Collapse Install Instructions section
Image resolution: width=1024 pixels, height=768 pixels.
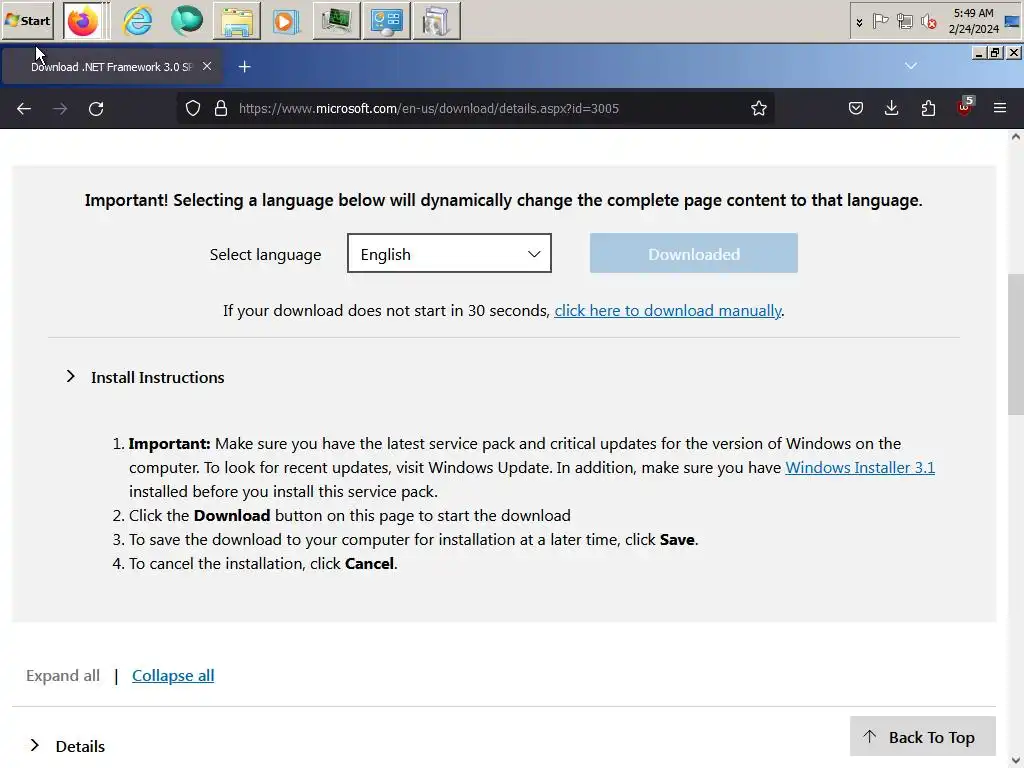[145, 377]
